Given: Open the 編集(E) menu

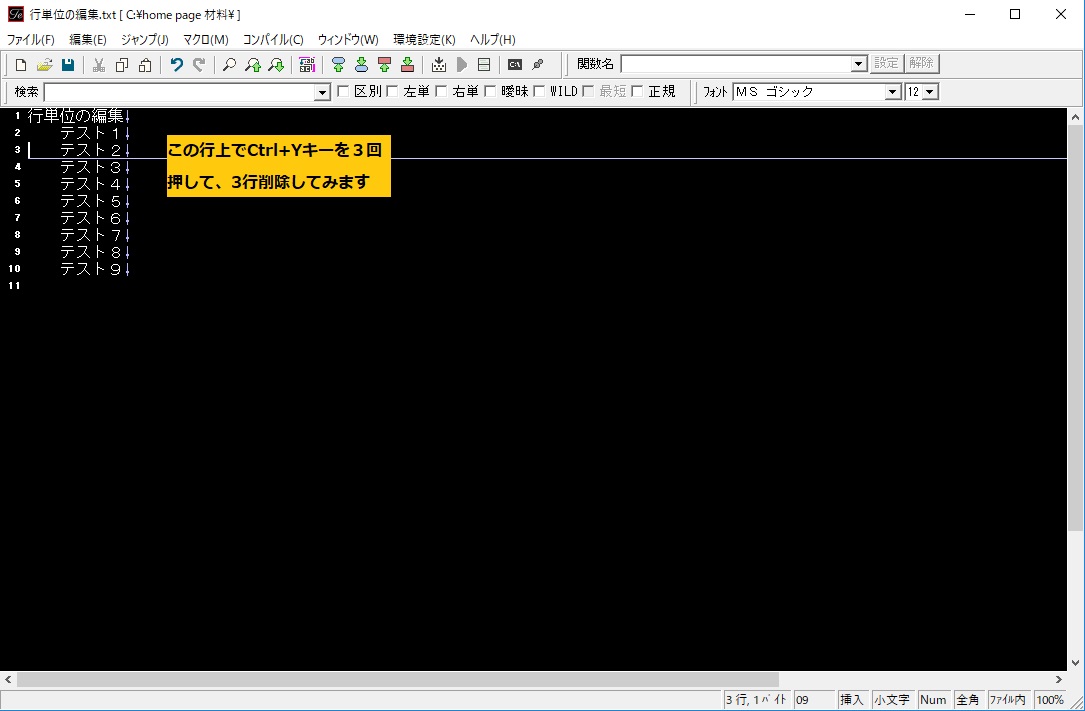Looking at the screenshot, I should click(87, 40).
